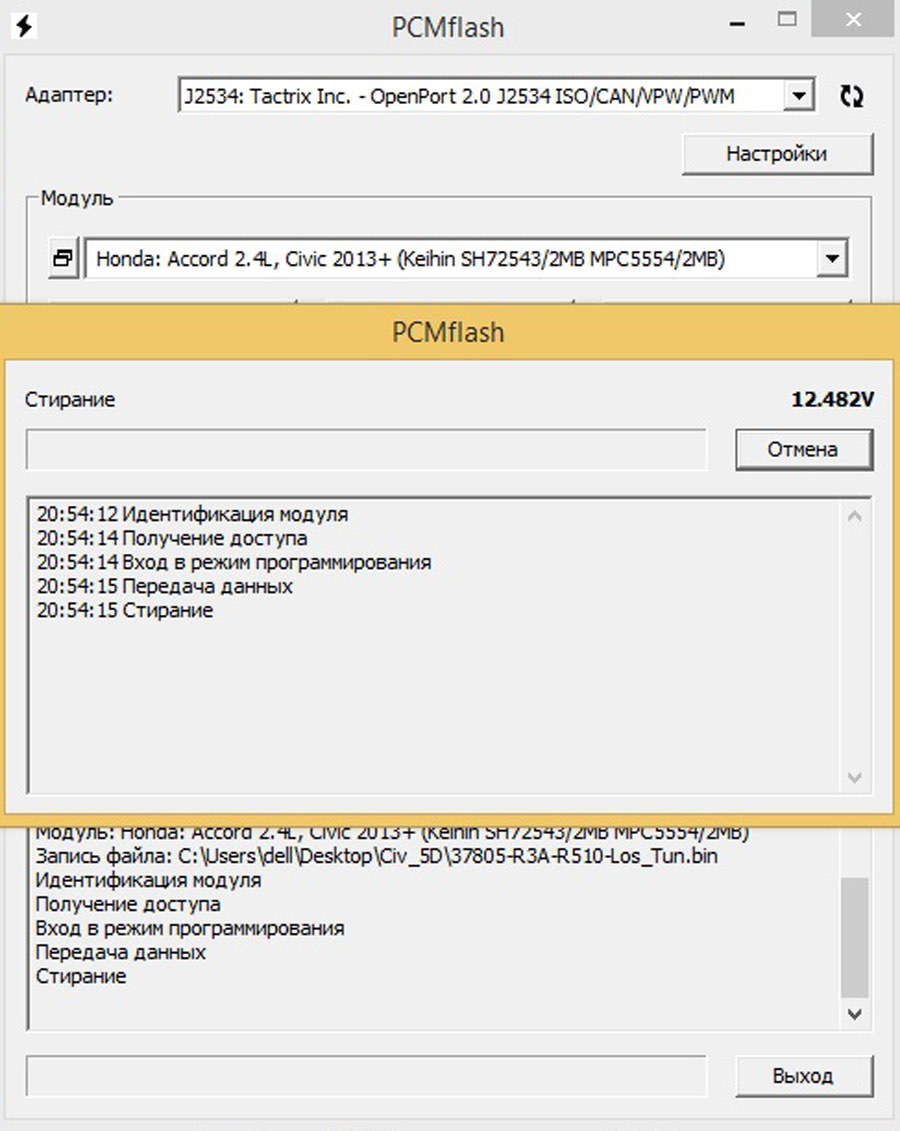900x1131 pixels.
Task: Click scroll down arrow in main log
Action: pyautogui.click(x=855, y=1014)
